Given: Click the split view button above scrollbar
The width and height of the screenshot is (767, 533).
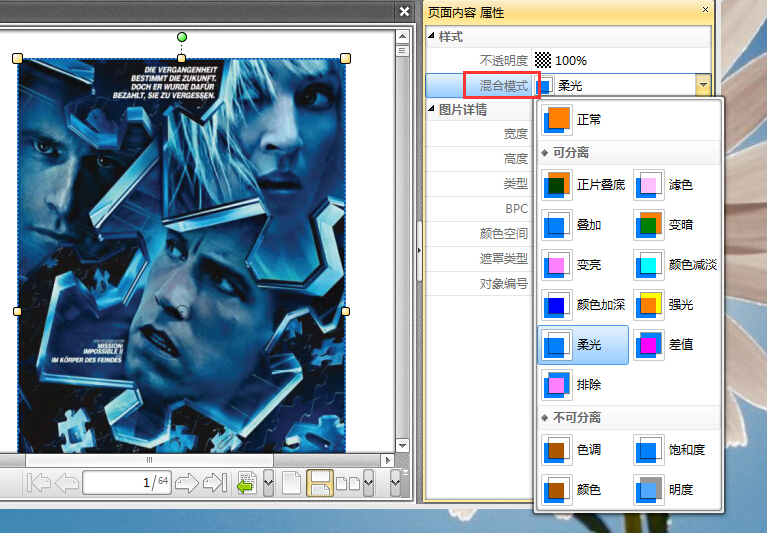Looking at the screenshot, I should point(403,51).
